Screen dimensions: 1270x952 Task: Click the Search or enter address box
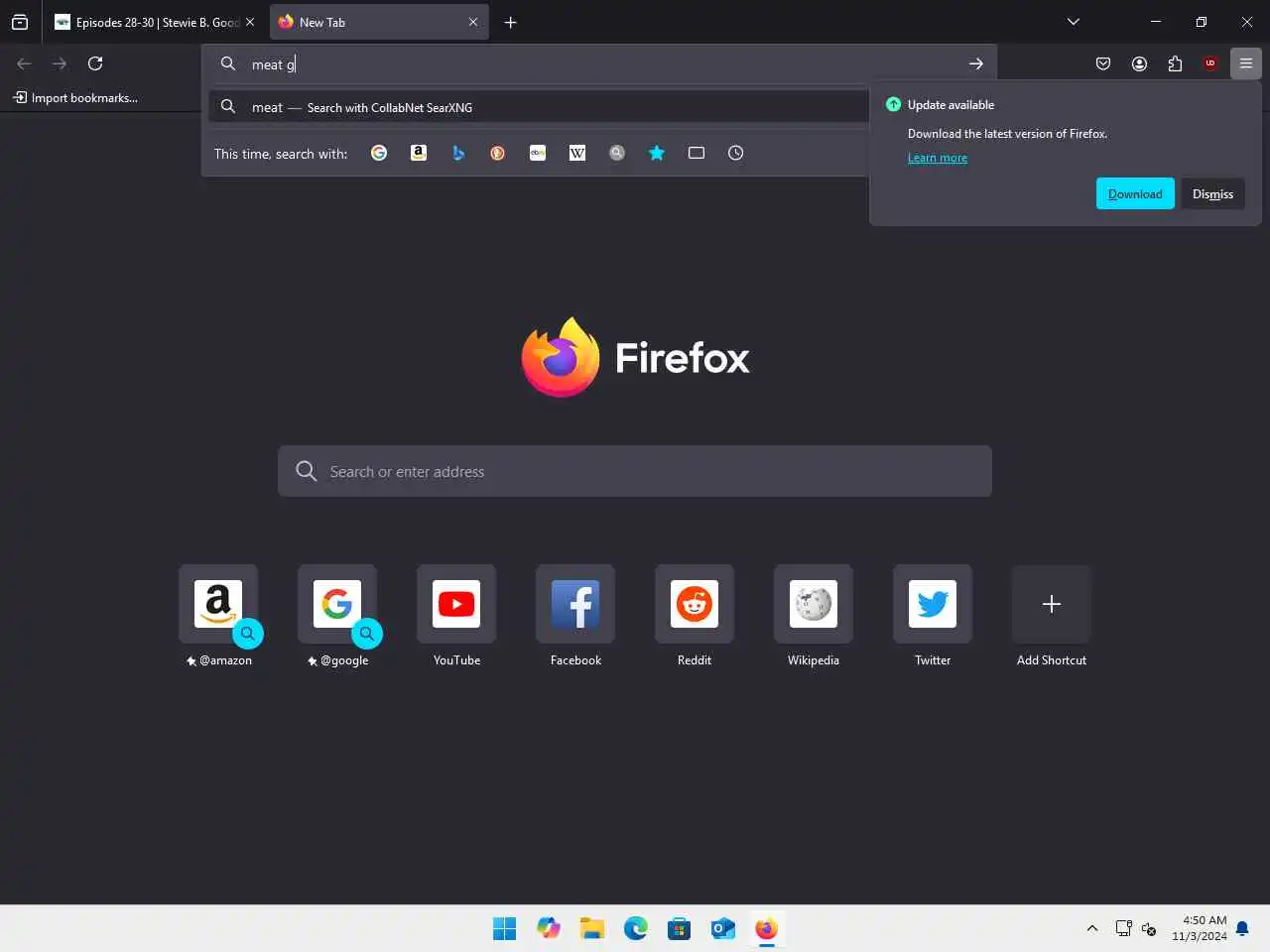pos(635,471)
